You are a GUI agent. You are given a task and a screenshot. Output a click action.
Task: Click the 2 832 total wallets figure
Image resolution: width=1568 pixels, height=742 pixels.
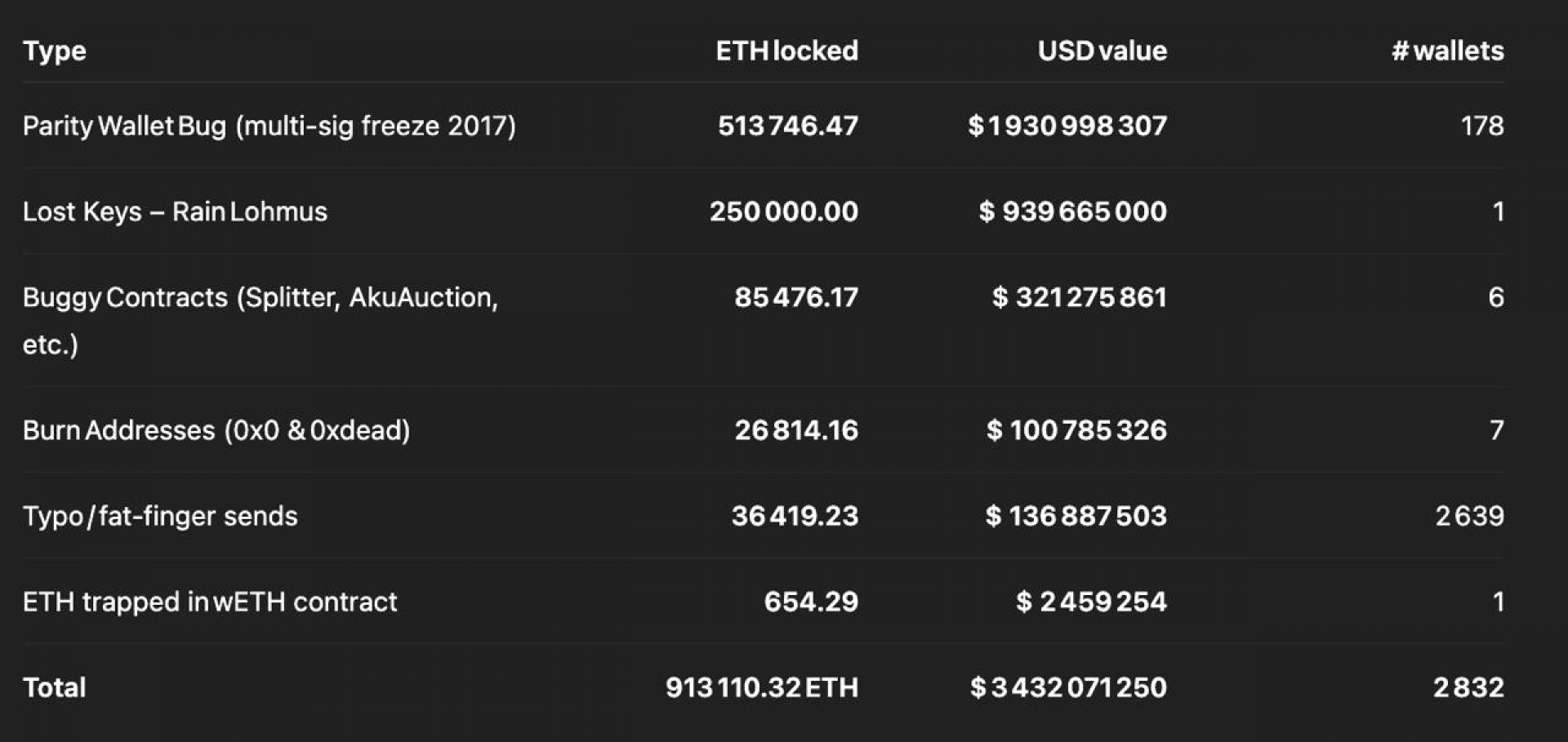[1468, 687]
